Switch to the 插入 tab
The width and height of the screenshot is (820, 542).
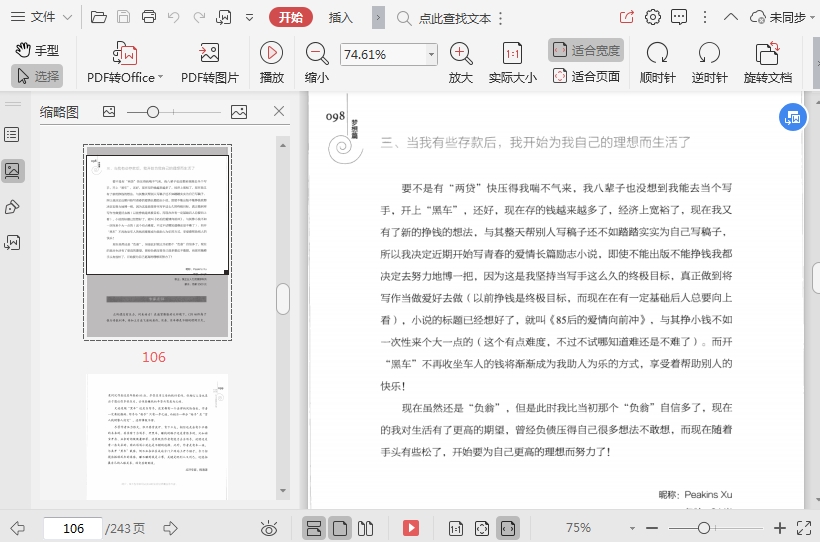tap(341, 17)
